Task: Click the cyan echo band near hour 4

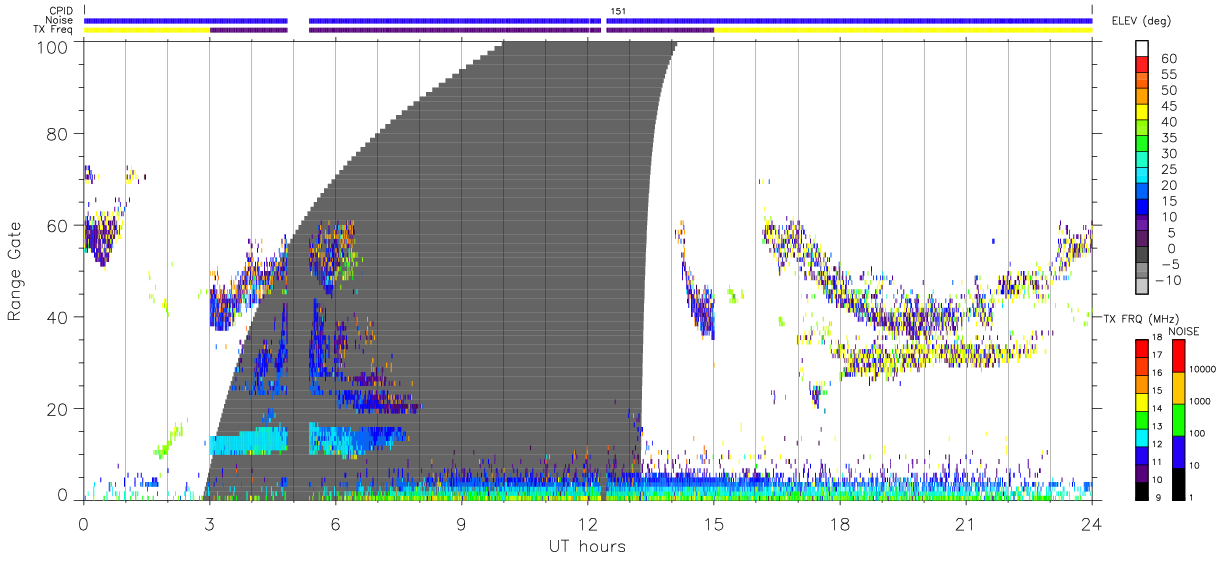Action: pyautogui.click(x=248, y=442)
